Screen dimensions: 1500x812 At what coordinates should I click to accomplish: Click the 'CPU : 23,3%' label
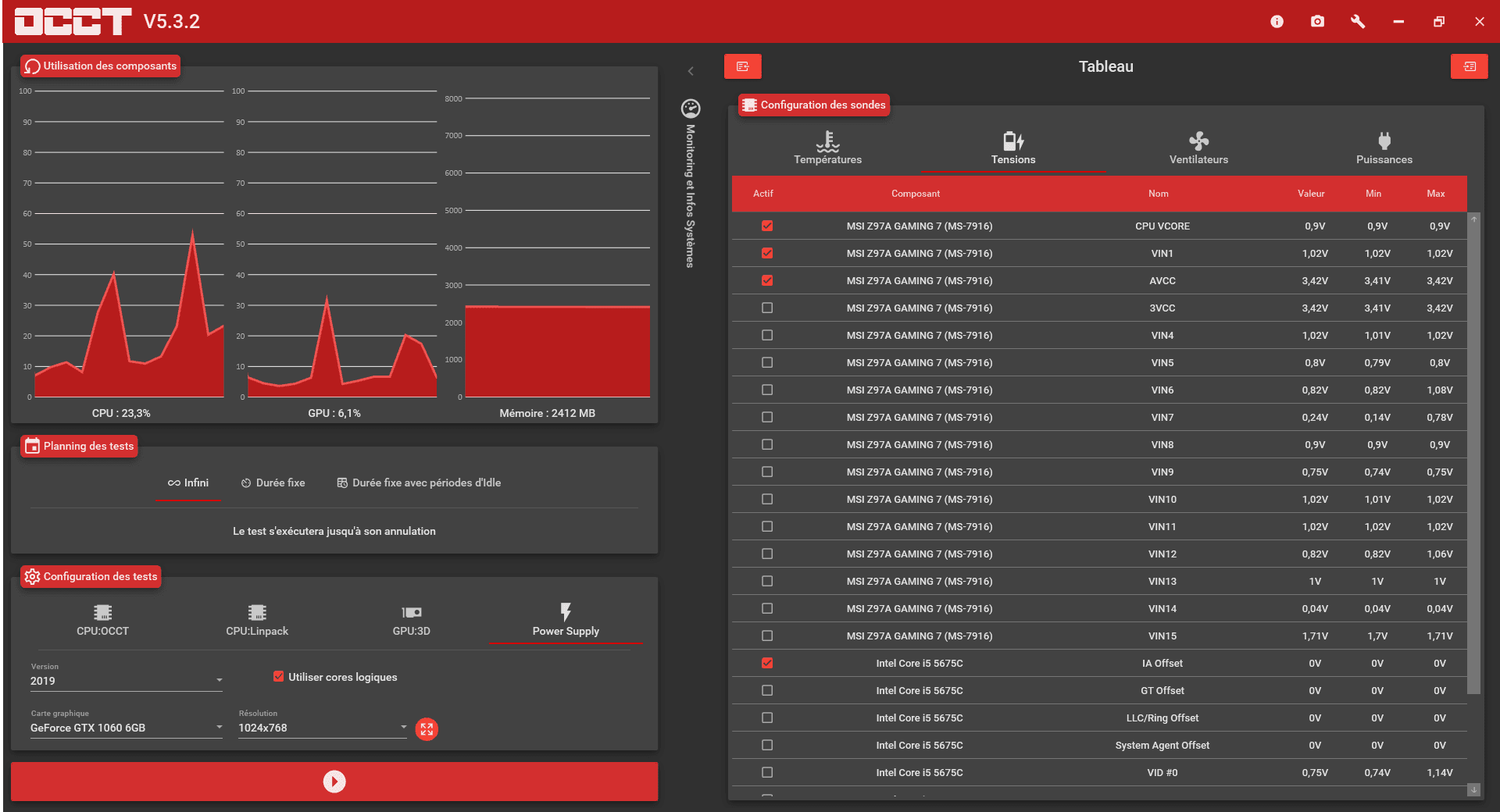point(121,413)
